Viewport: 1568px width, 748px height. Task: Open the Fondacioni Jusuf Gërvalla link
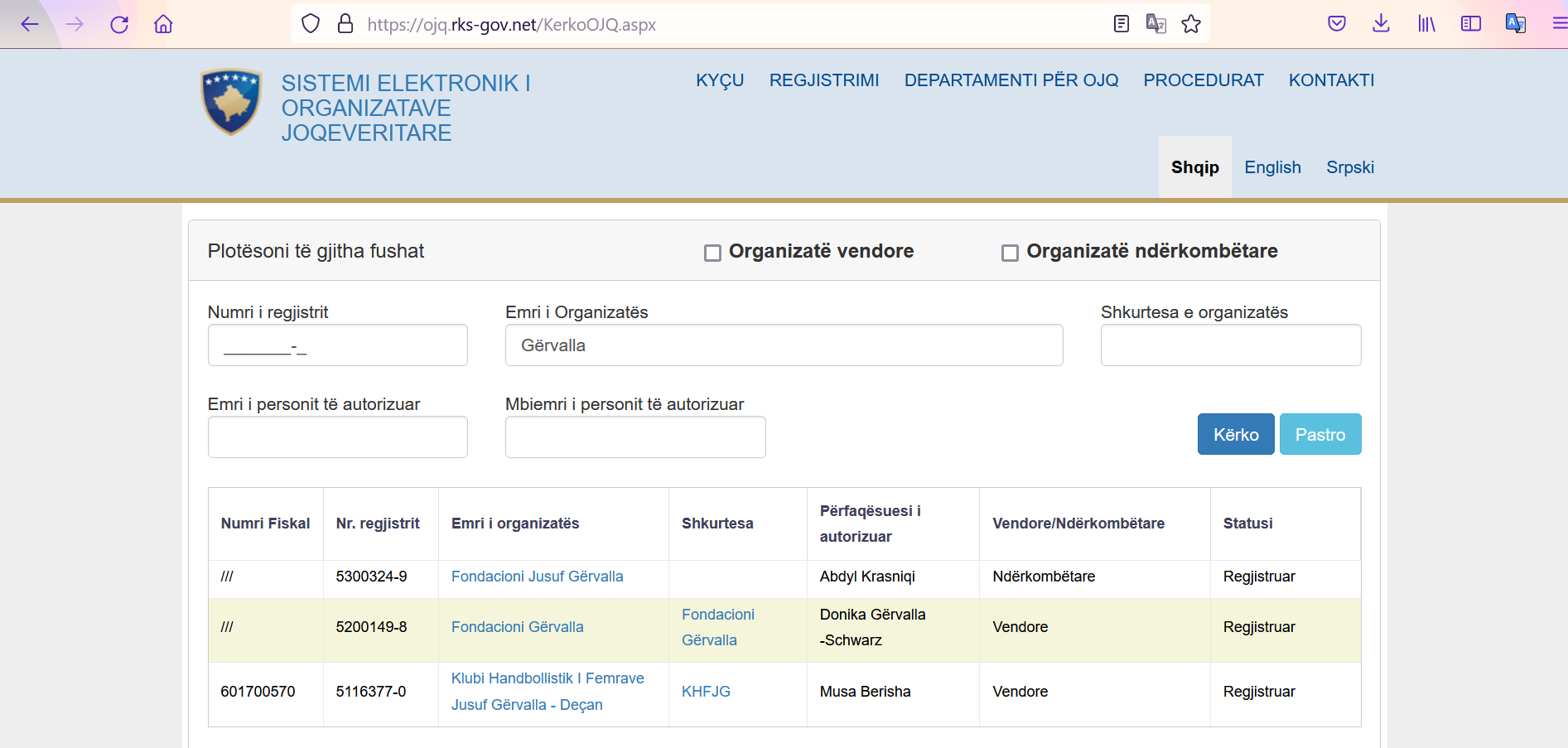[x=537, y=577]
